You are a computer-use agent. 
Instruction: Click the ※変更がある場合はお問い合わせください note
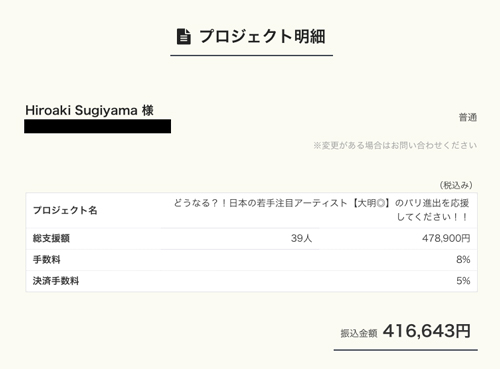pos(395,145)
